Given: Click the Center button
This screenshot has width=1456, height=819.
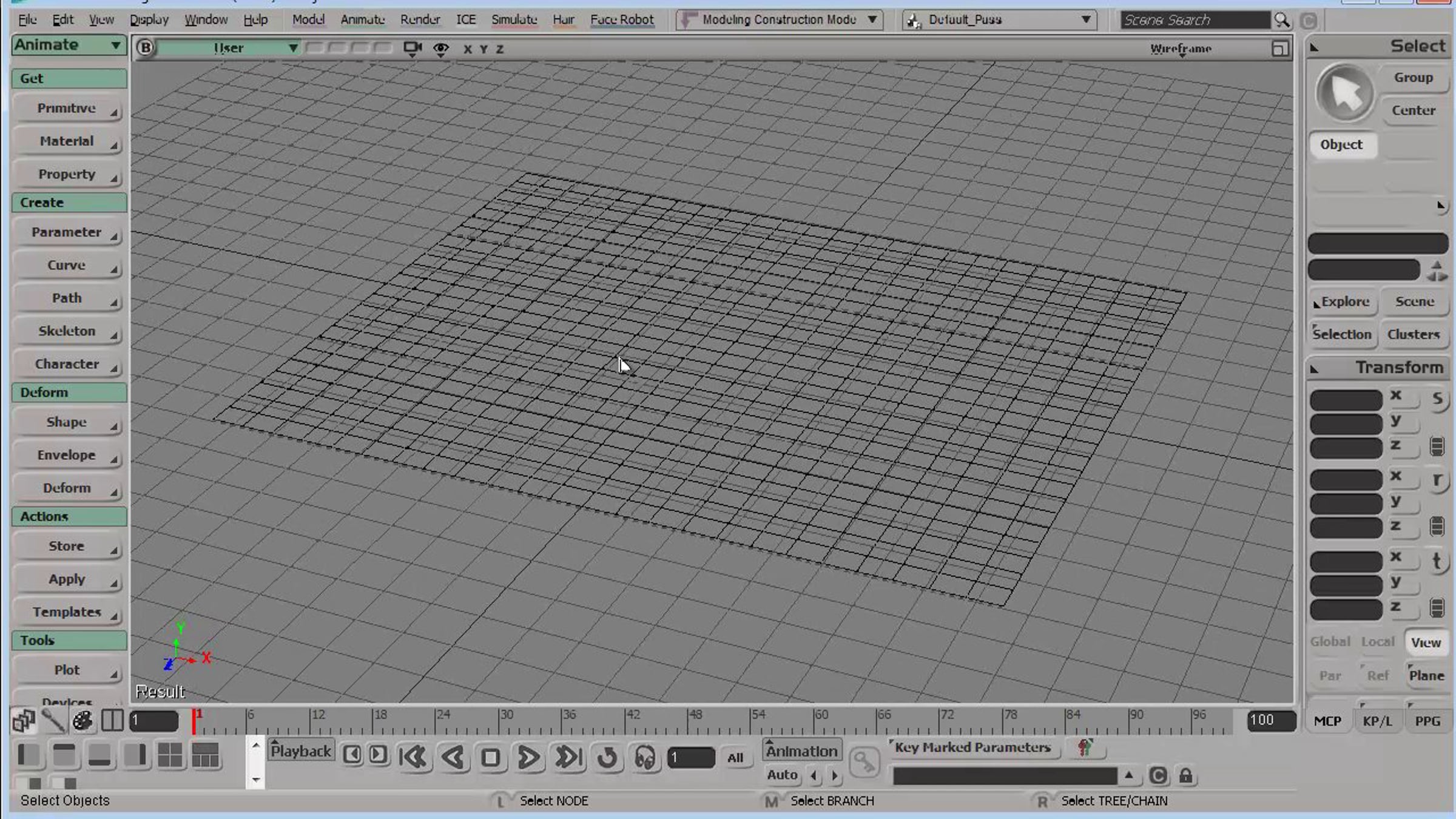Looking at the screenshot, I should pos(1414,110).
